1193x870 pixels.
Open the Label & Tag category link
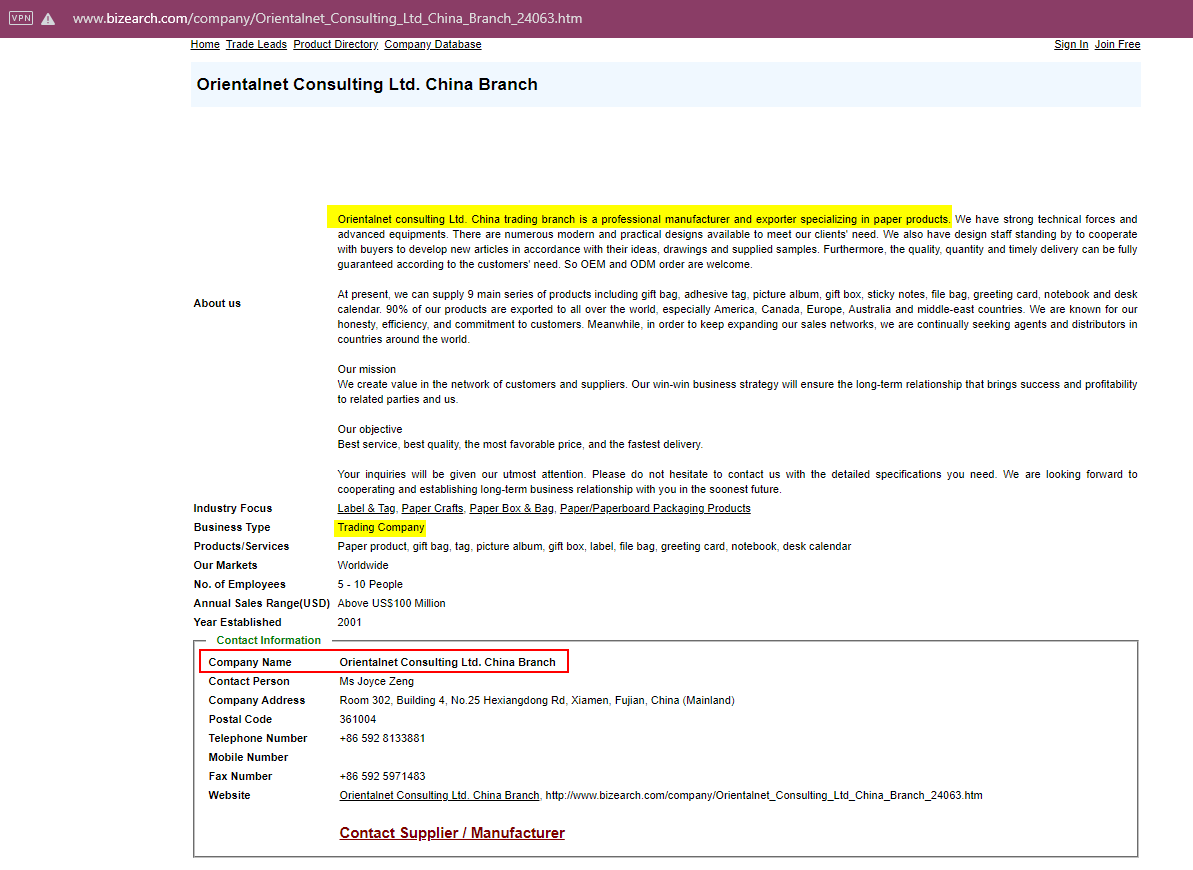click(x=366, y=508)
